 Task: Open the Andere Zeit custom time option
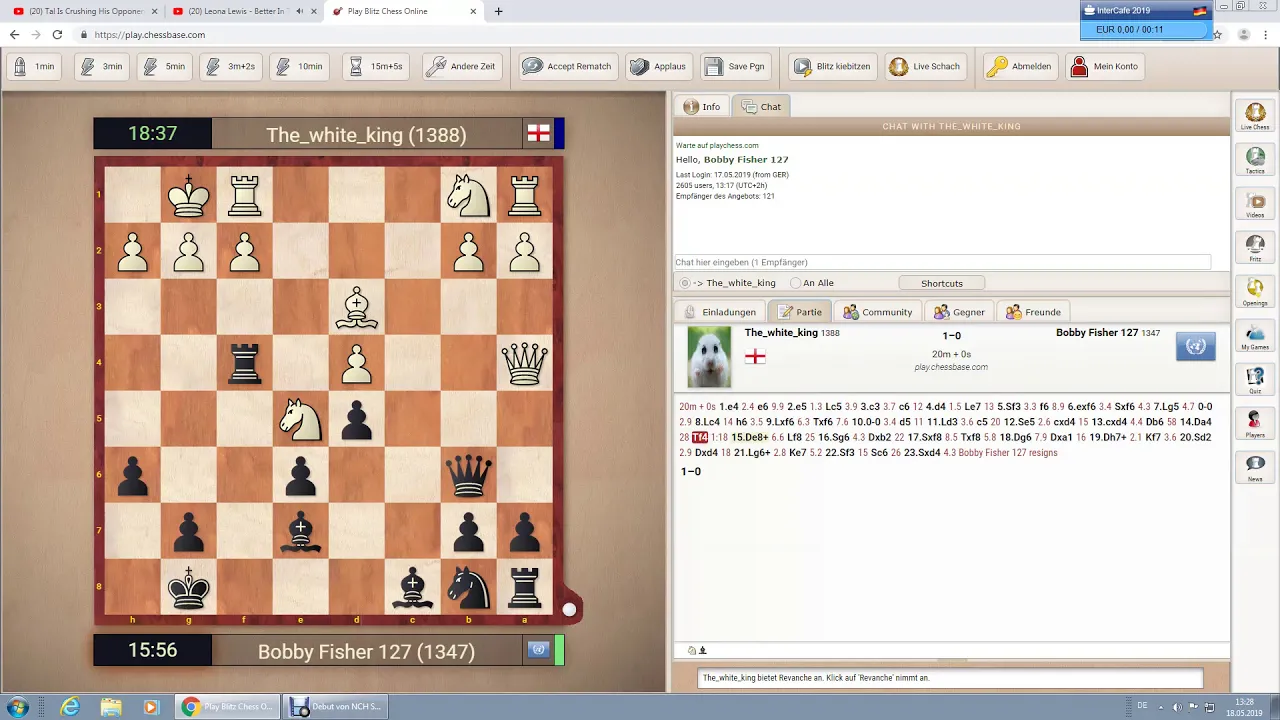tap(462, 66)
